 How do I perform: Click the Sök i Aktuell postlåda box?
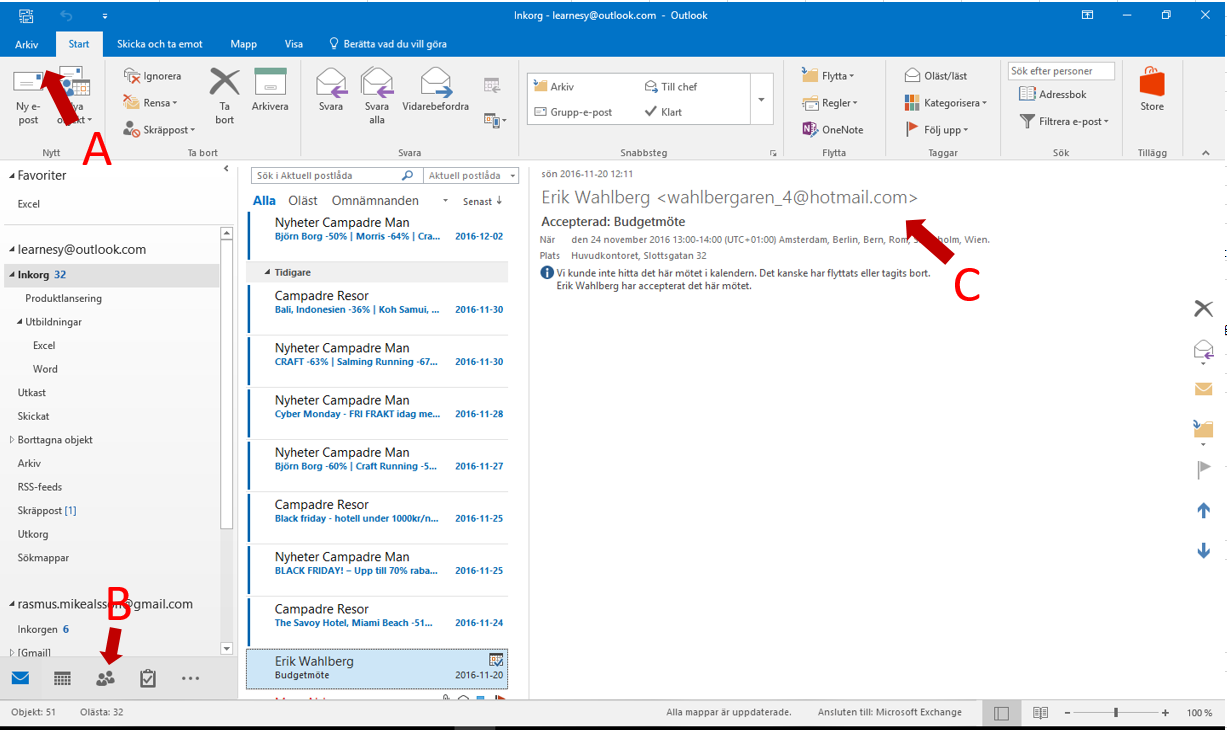[335, 175]
